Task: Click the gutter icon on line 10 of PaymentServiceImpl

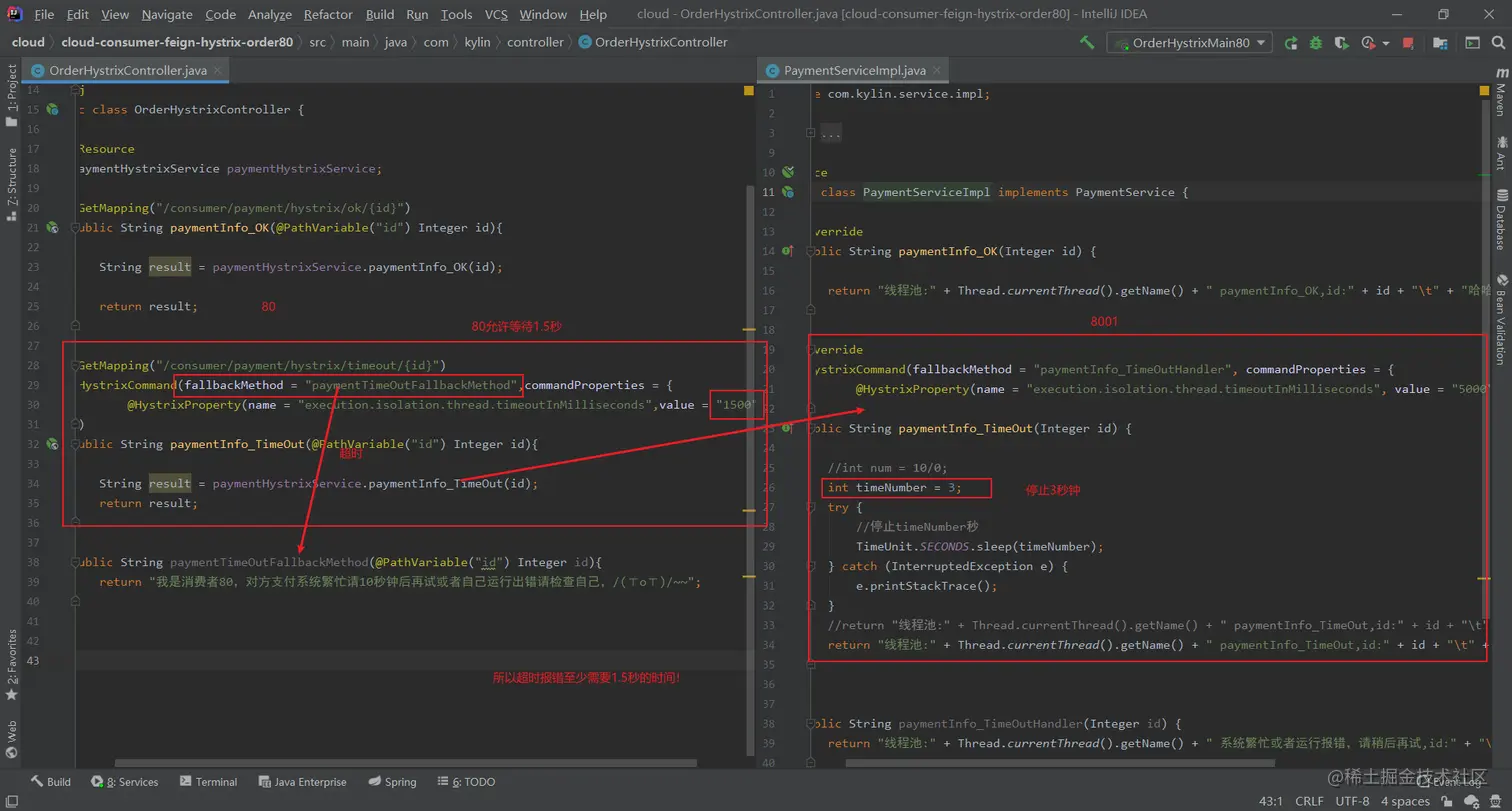Action: point(788,172)
